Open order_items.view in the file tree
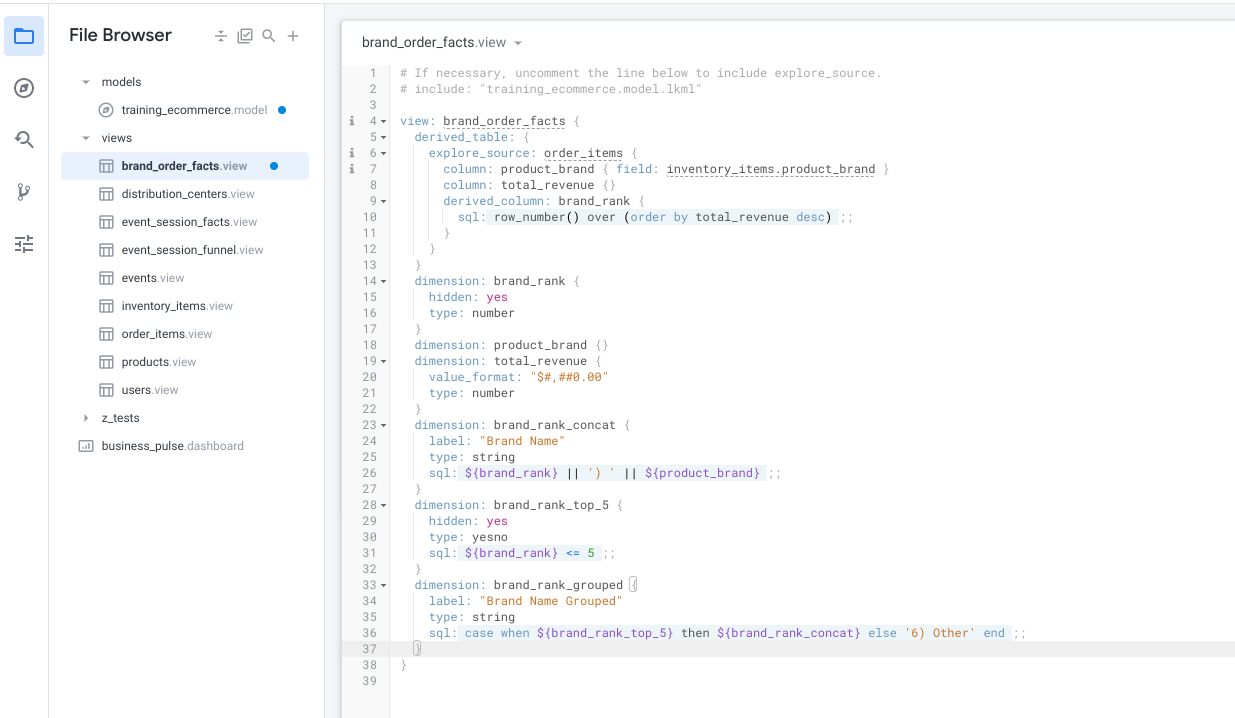 (166, 334)
